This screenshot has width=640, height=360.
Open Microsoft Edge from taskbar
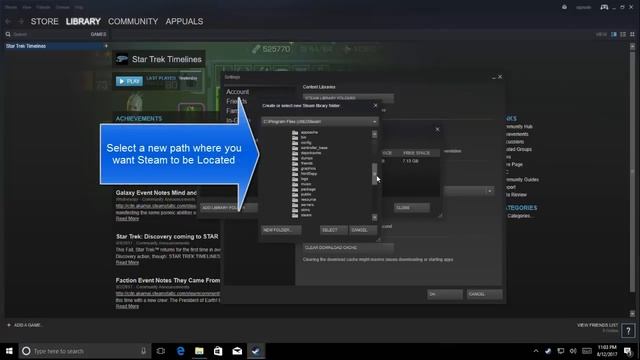click(180, 351)
